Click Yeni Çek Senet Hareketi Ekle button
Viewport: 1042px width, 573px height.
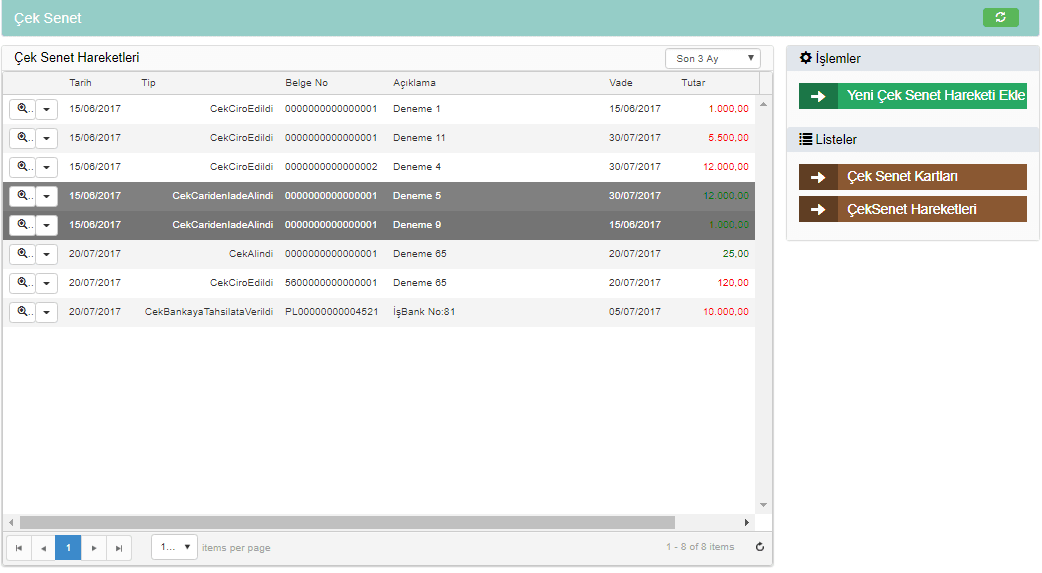pos(913,96)
